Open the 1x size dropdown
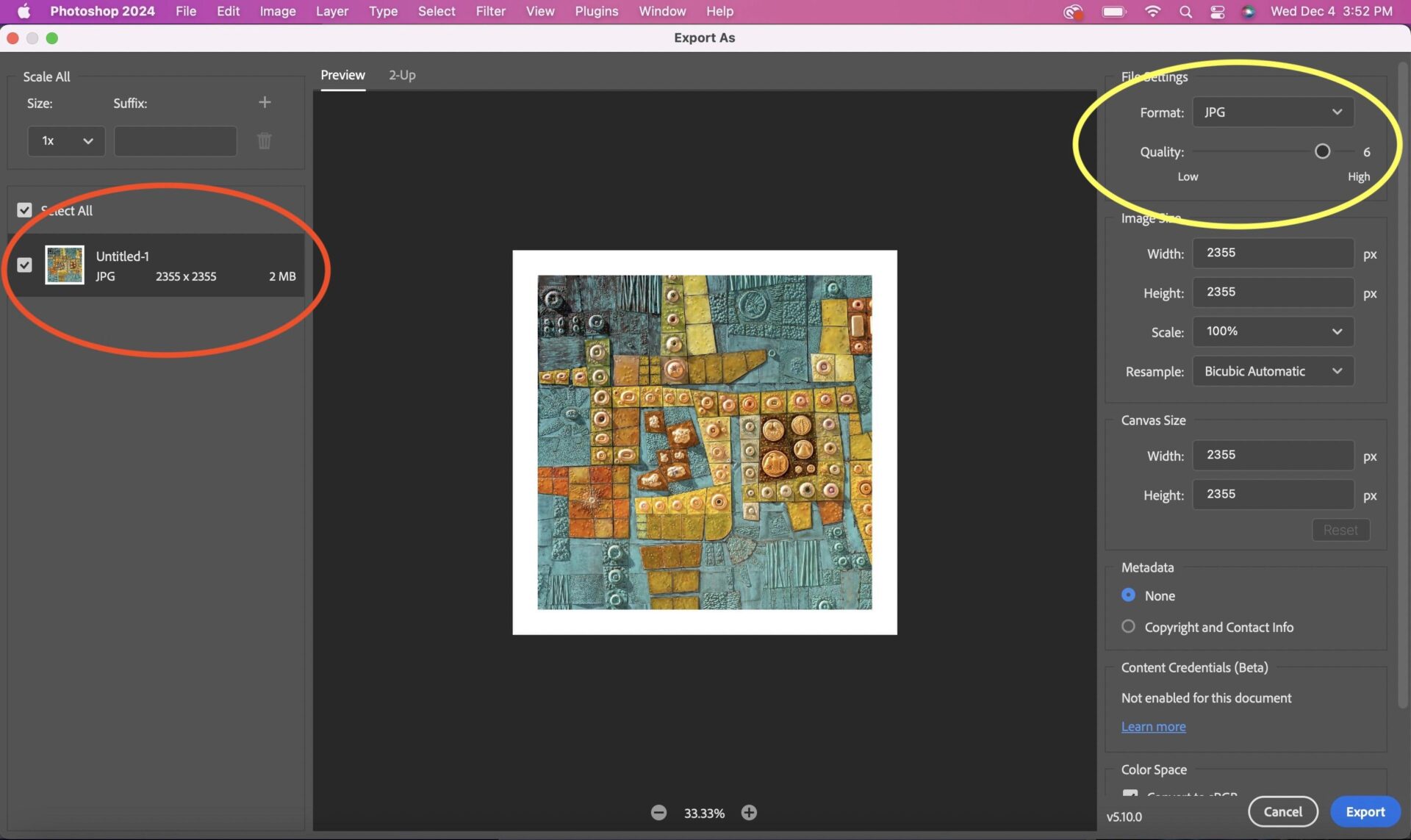 point(66,140)
